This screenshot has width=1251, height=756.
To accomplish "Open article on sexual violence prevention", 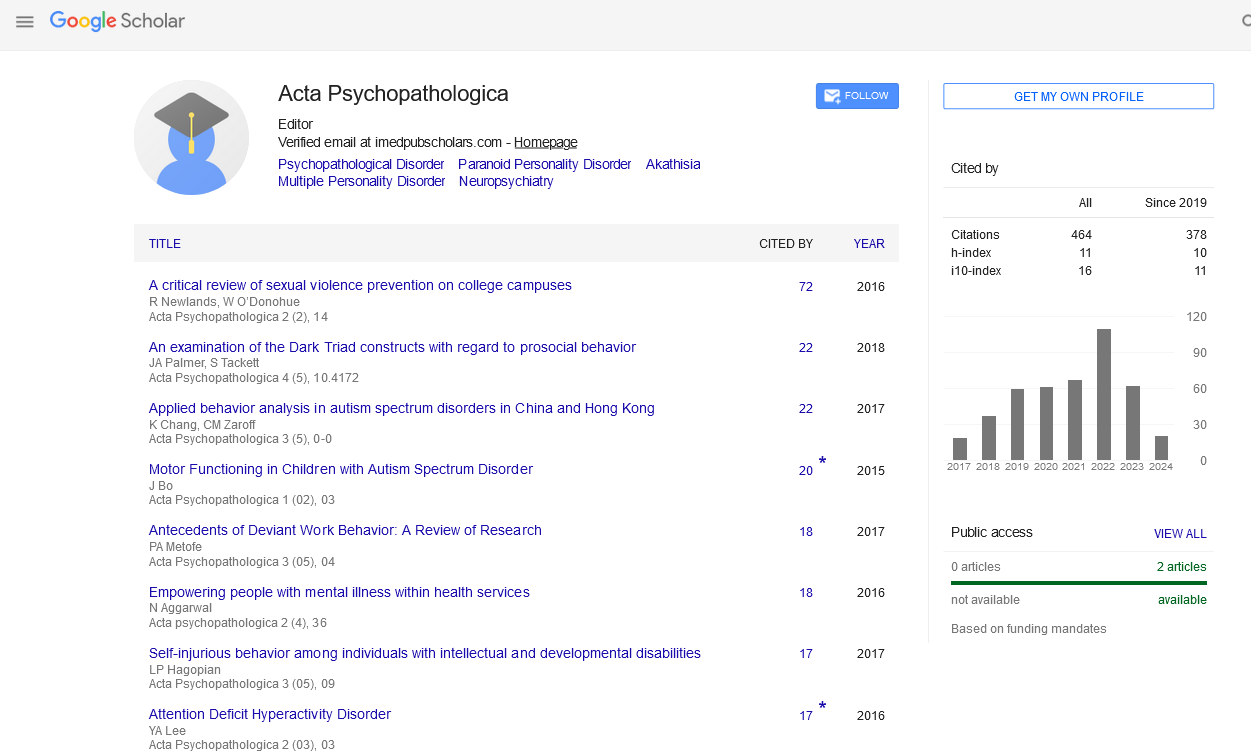I will tap(360, 285).
